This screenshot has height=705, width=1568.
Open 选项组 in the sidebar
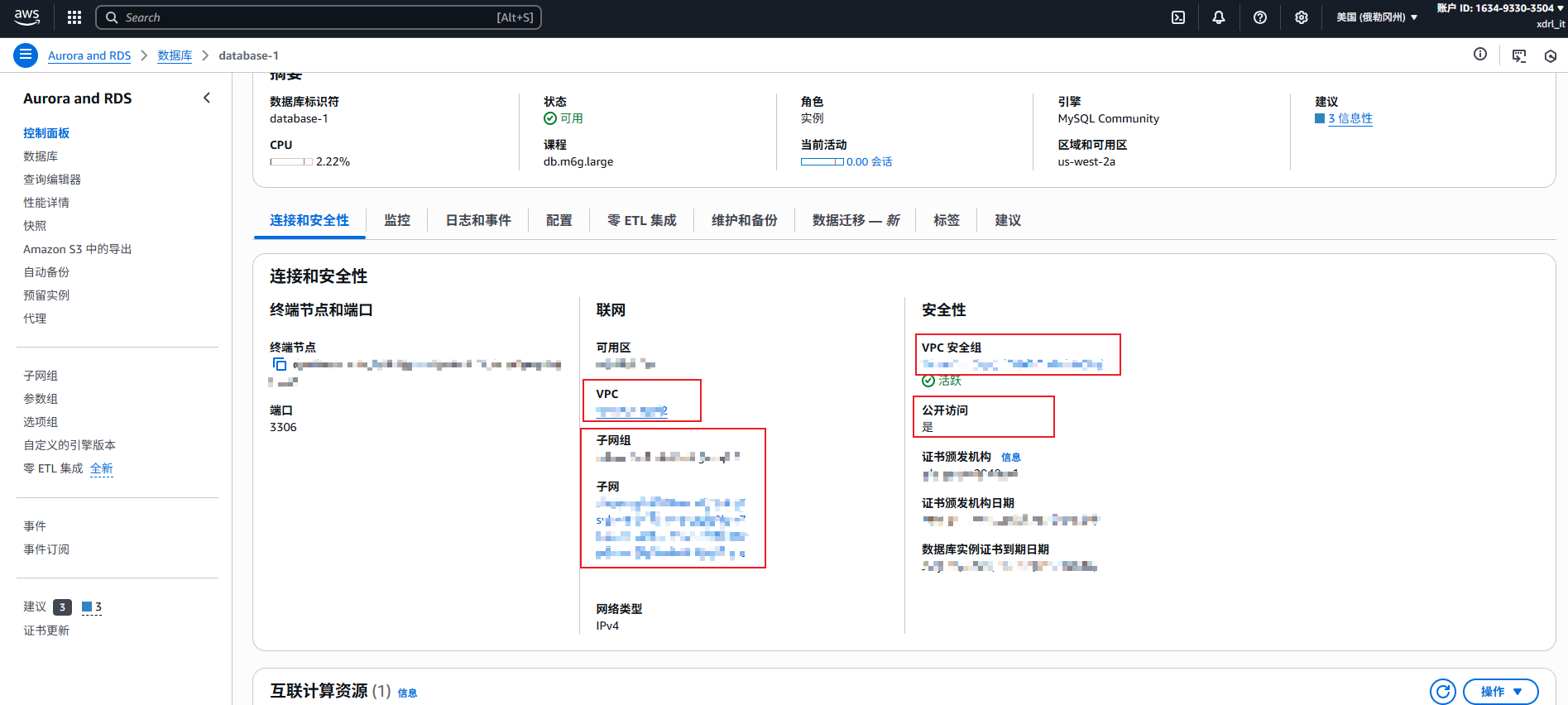tap(41, 422)
